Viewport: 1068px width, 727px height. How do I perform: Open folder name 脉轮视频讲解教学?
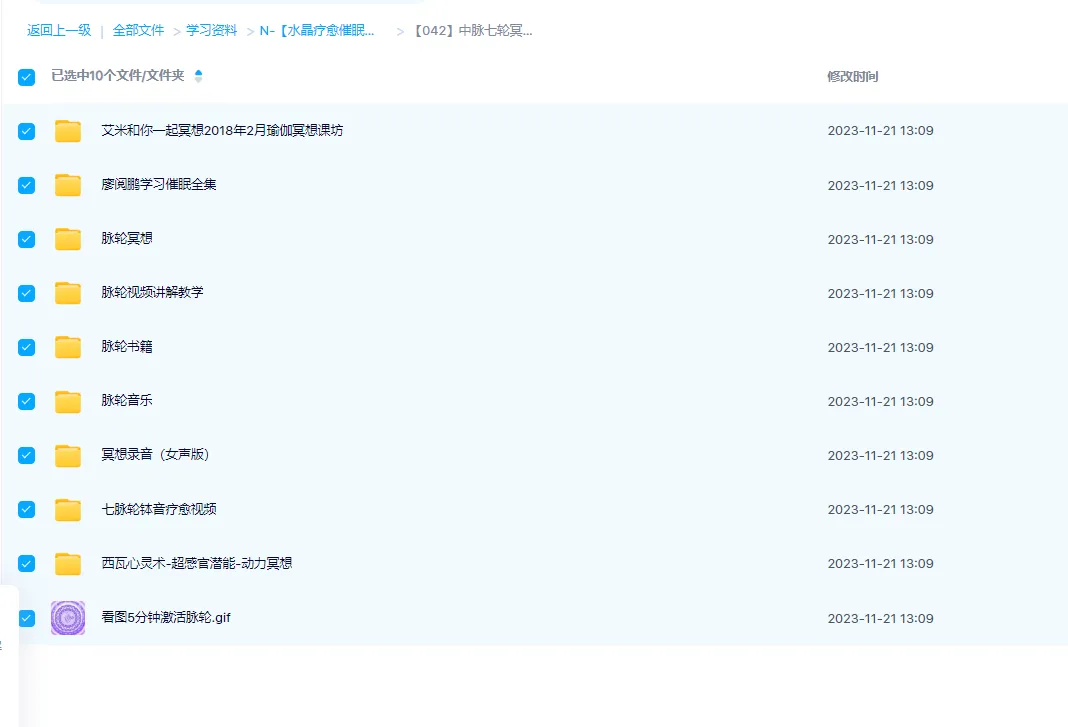click(152, 292)
